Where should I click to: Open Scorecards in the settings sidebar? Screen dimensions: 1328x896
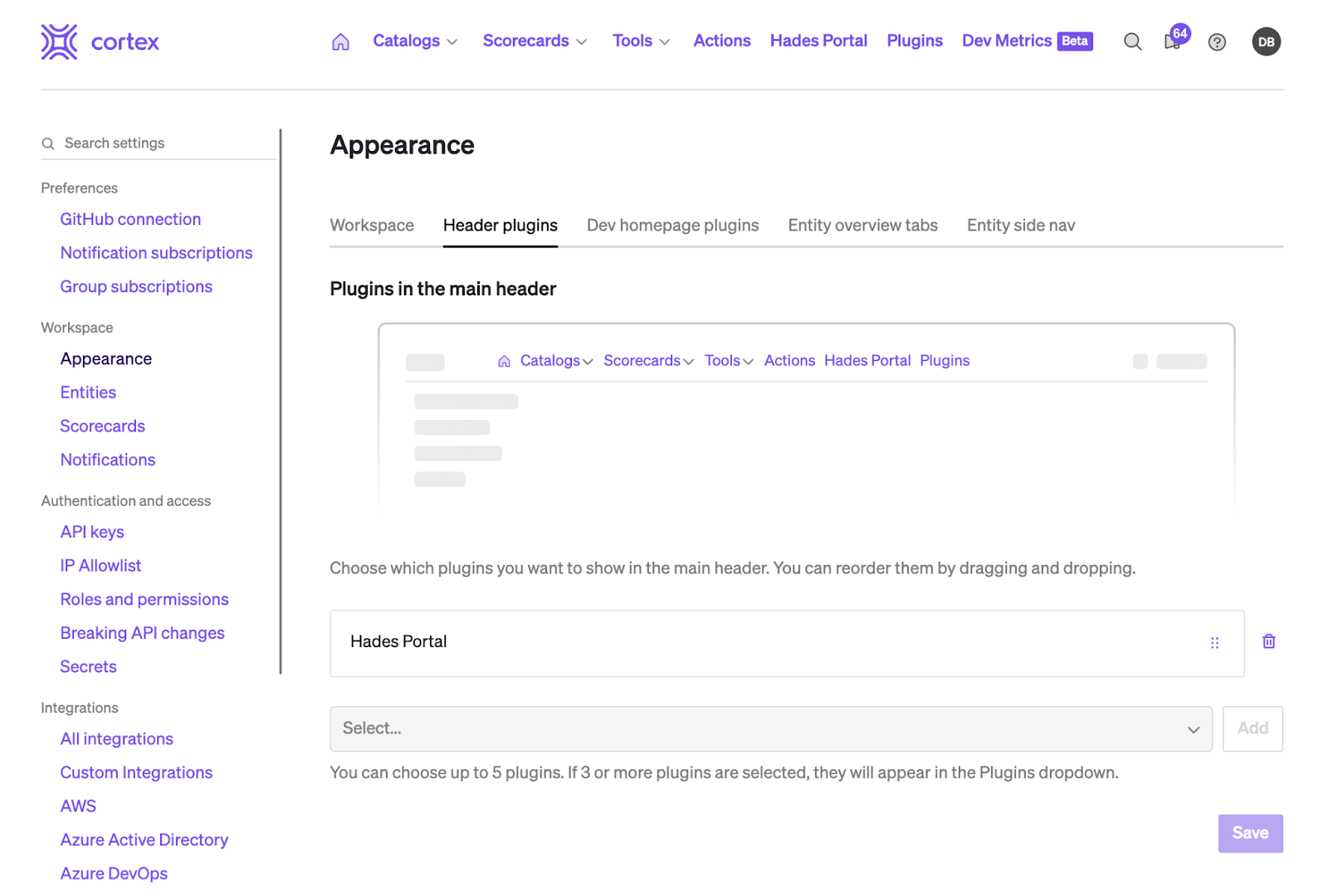[102, 426]
